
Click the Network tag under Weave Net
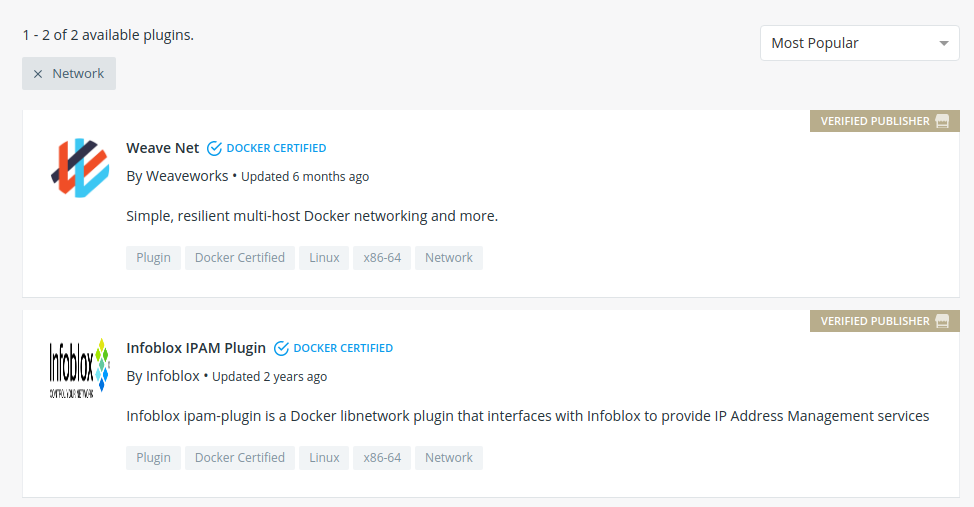click(449, 258)
